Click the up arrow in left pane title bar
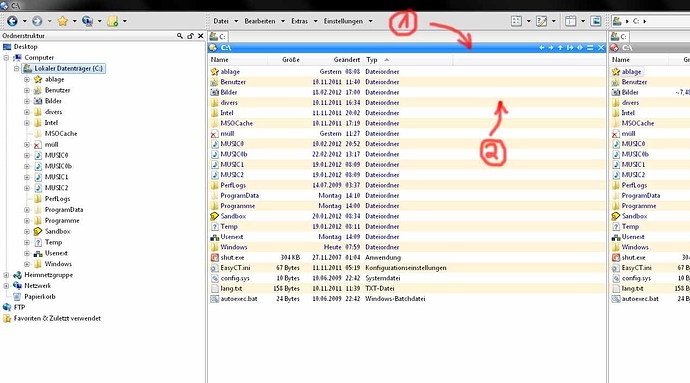Image resolution: width=690 pixels, height=383 pixels. coord(560,48)
